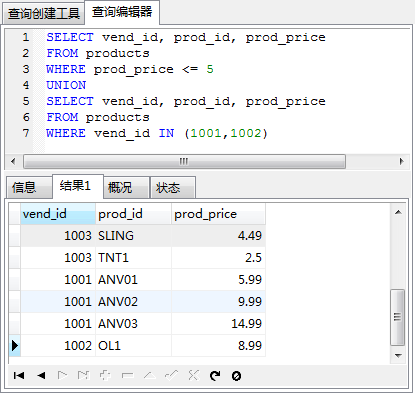The width and height of the screenshot is (415, 394).
Task: Click the prod_id column header
Action: [x=133, y=214]
